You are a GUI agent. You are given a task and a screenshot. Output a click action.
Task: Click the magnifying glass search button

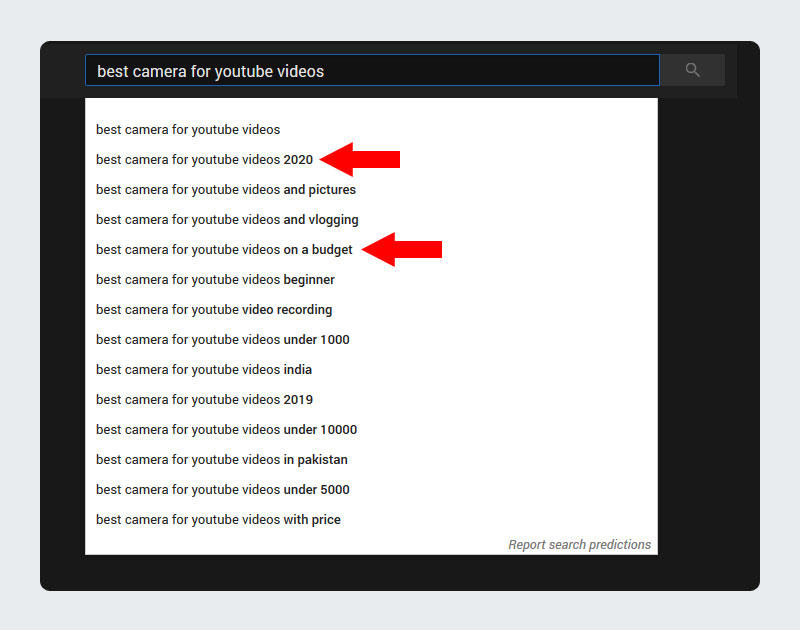pos(692,70)
